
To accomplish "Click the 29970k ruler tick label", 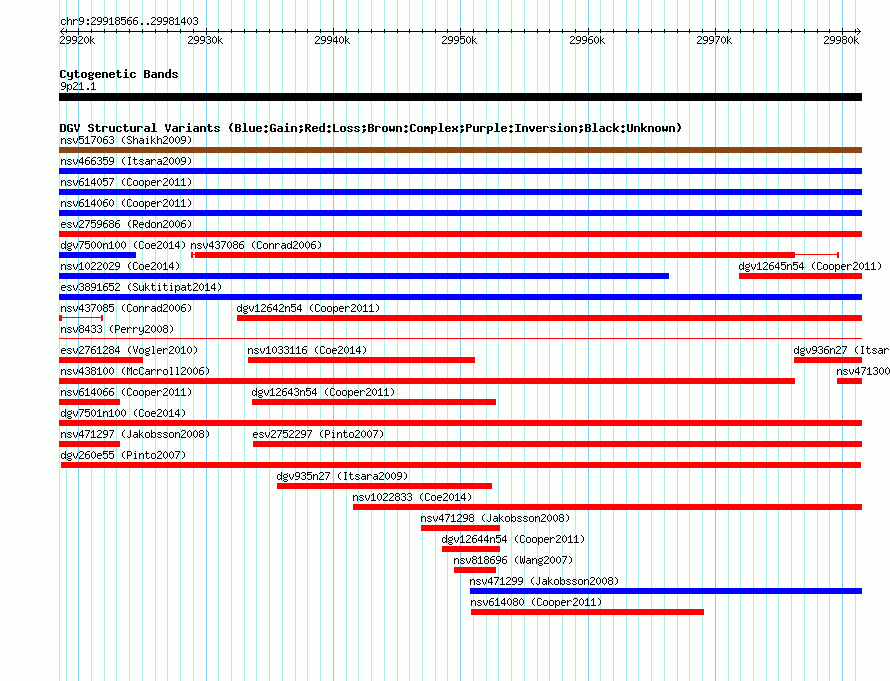I will click(x=714, y=40).
